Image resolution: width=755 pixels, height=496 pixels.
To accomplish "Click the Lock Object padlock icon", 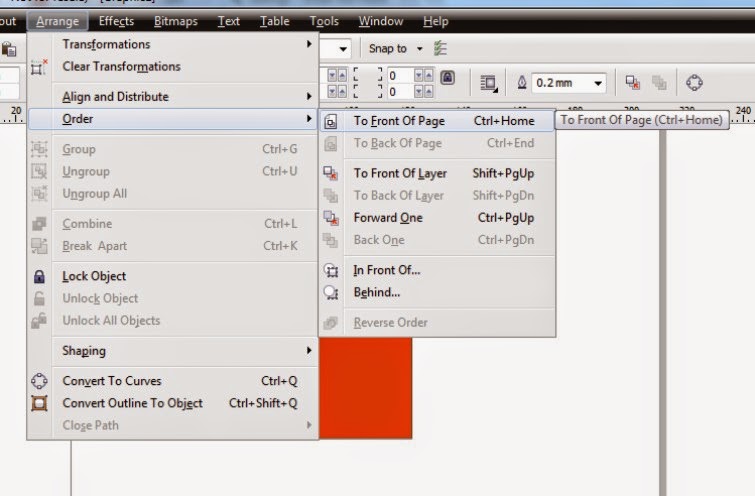I will (x=39, y=276).
